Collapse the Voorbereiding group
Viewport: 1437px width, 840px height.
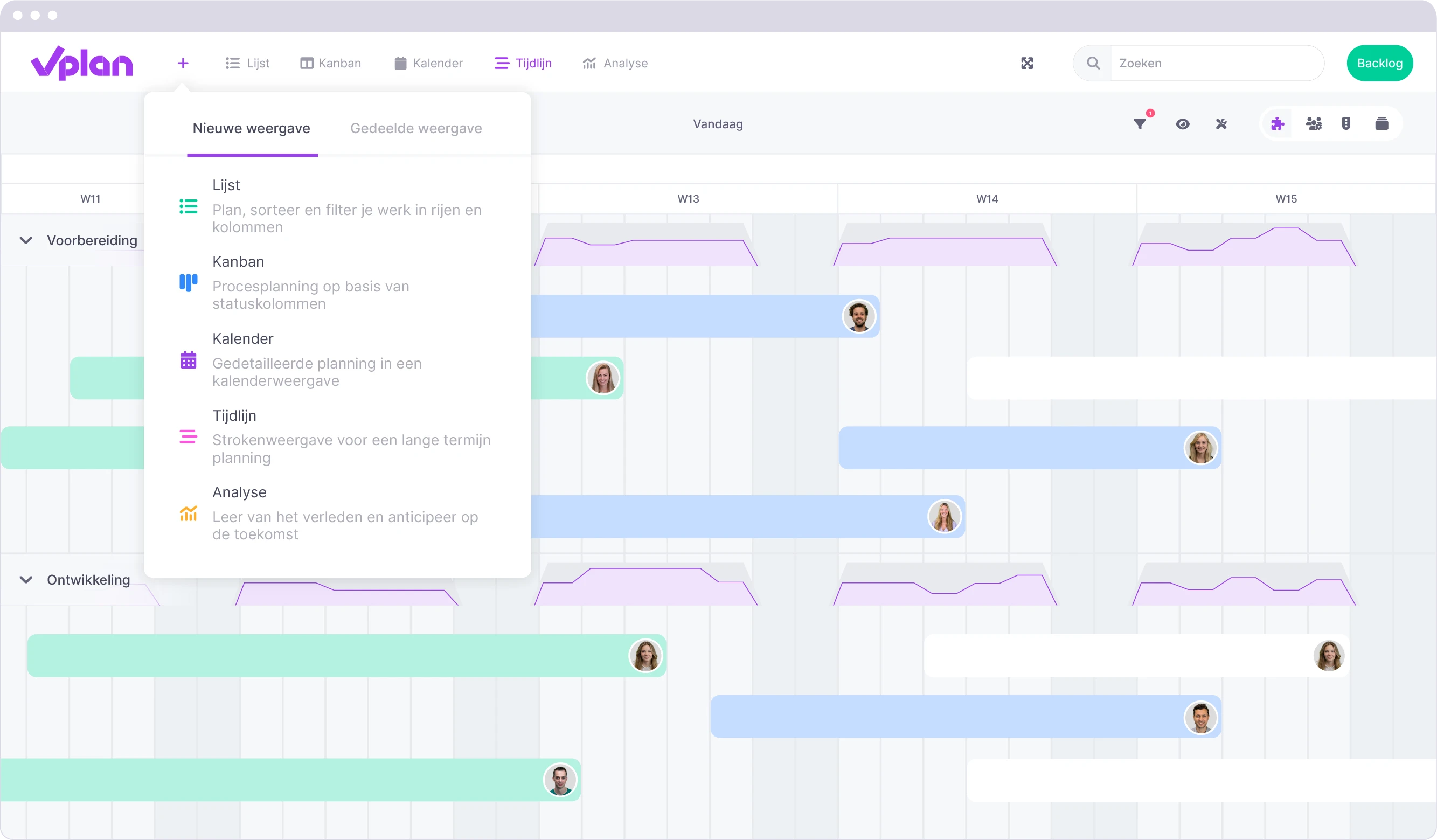click(x=26, y=241)
